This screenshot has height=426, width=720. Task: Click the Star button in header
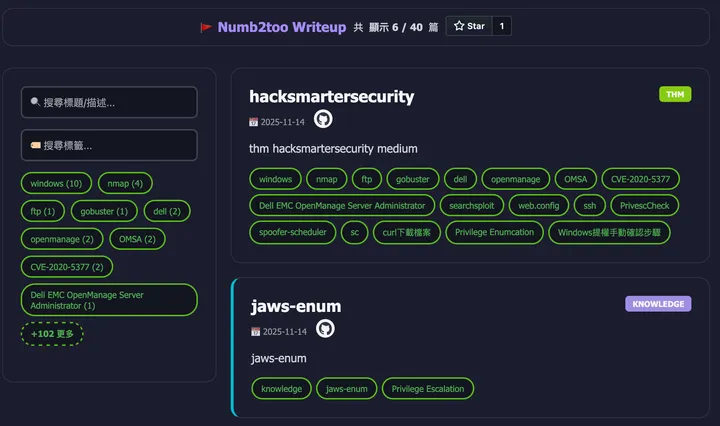pos(468,26)
